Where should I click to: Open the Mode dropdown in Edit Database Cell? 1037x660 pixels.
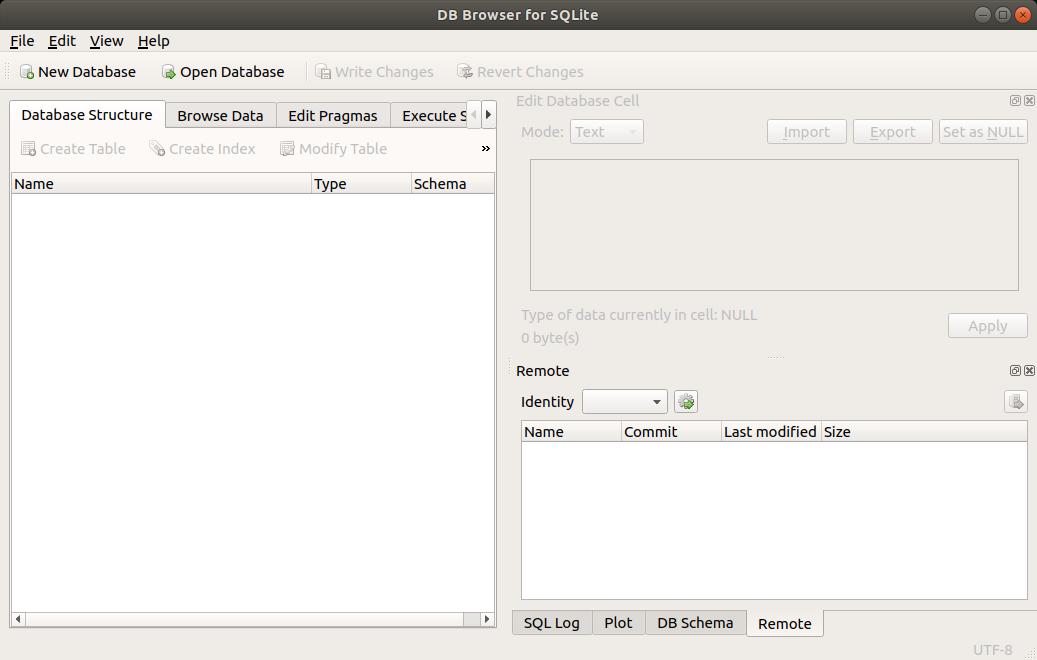click(x=606, y=131)
